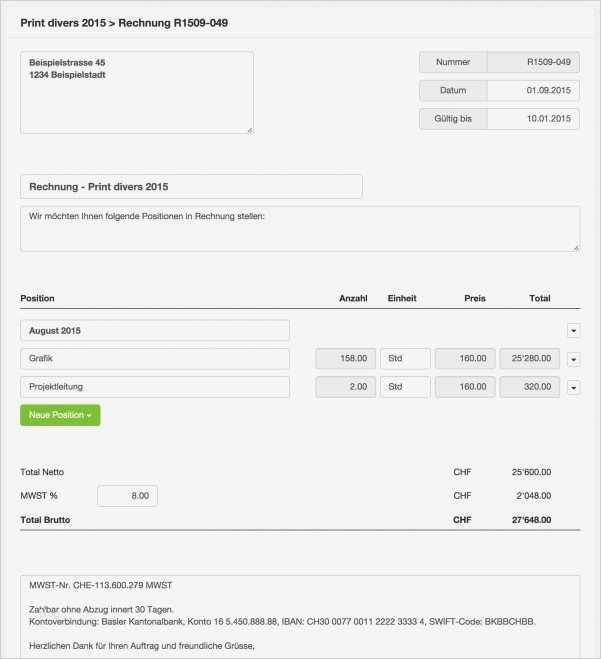601x659 pixels.
Task: Click the Projektleitung position name field
Action: 155,387
